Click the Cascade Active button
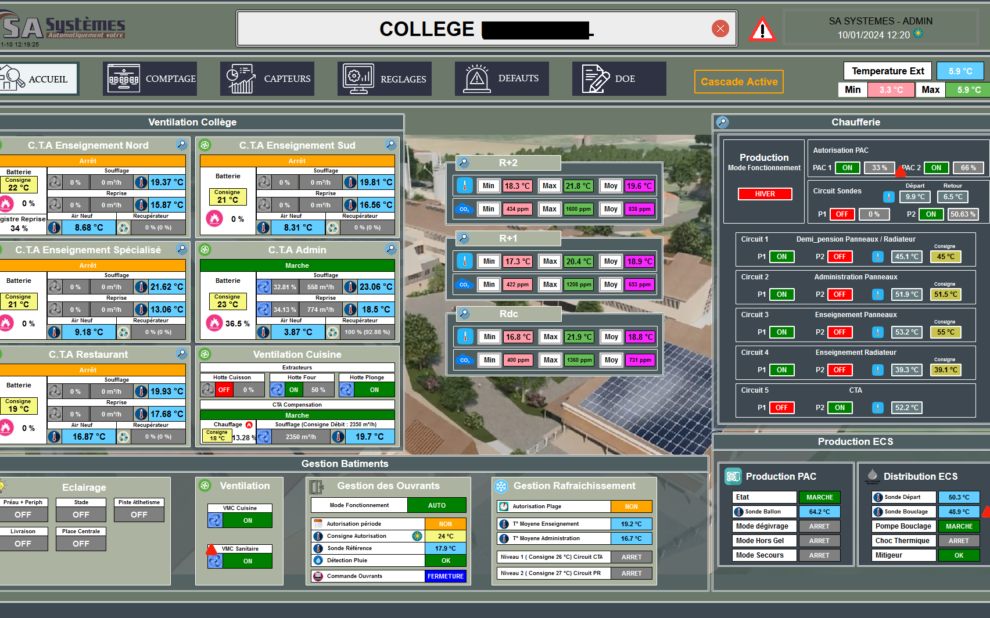The width and height of the screenshot is (990, 618). click(x=738, y=81)
